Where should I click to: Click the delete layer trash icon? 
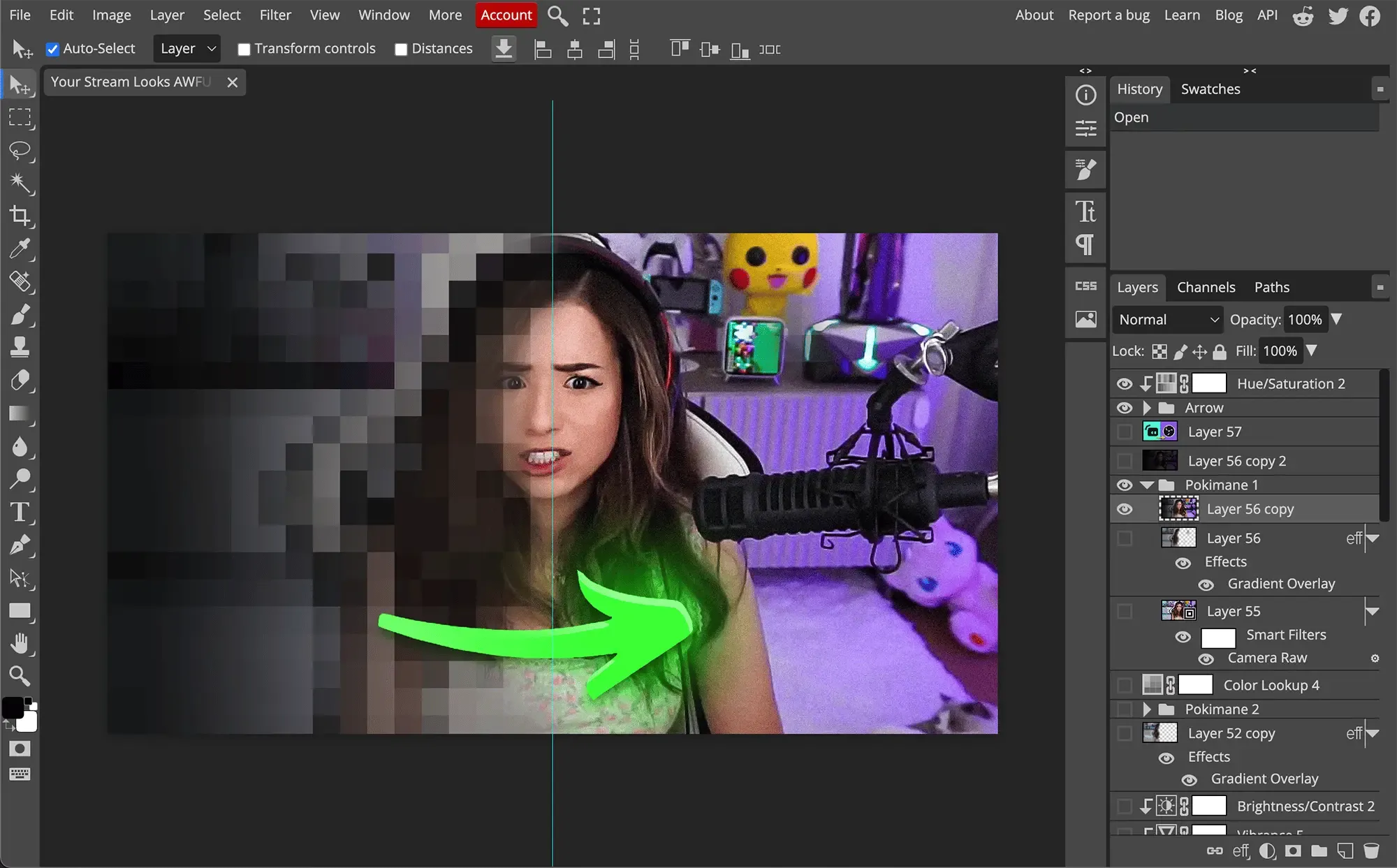pyautogui.click(x=1371, y=851)
